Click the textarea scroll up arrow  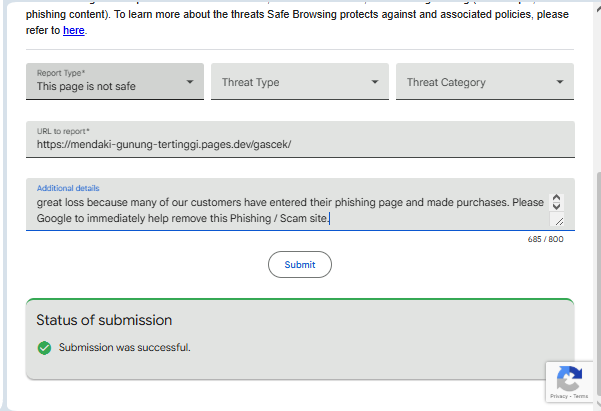557,198
